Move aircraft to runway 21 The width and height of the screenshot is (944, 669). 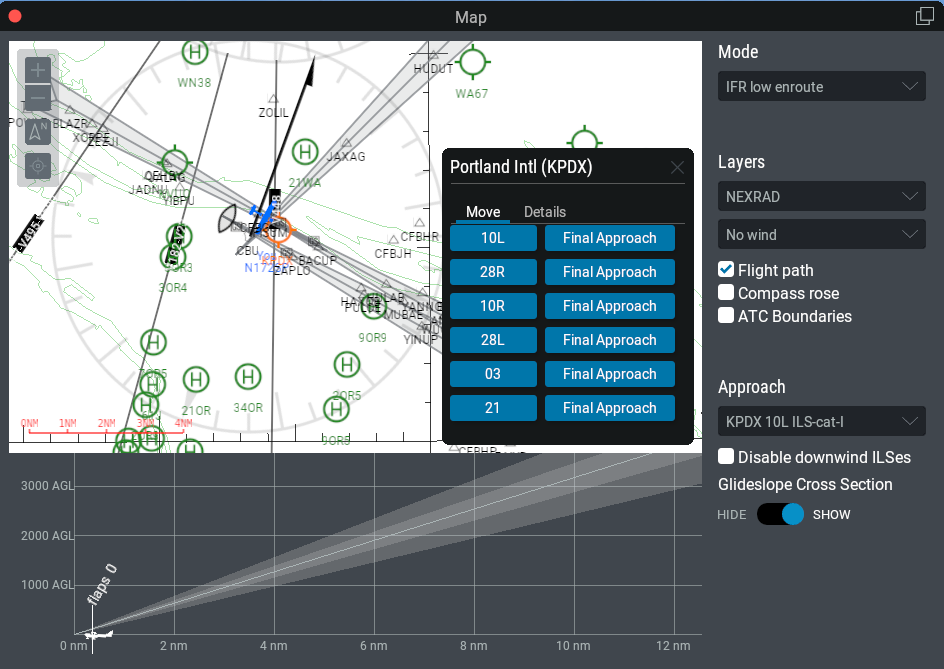coord(493,408)
